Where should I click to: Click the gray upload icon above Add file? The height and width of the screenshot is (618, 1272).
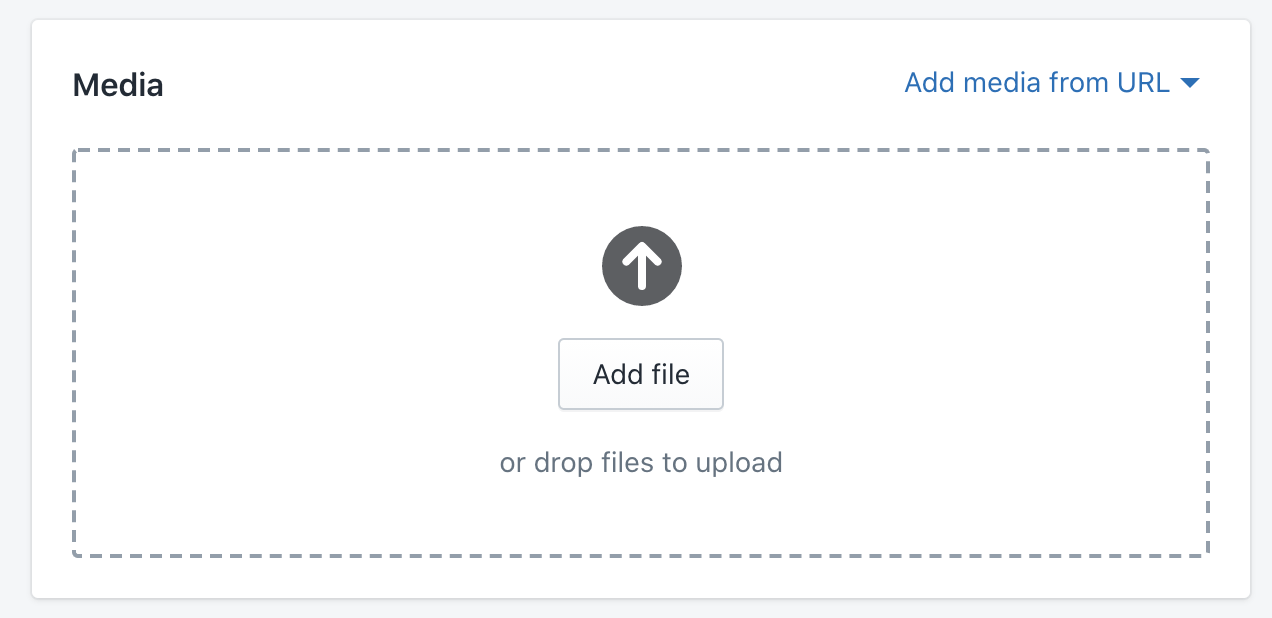[x=641, y=266]
